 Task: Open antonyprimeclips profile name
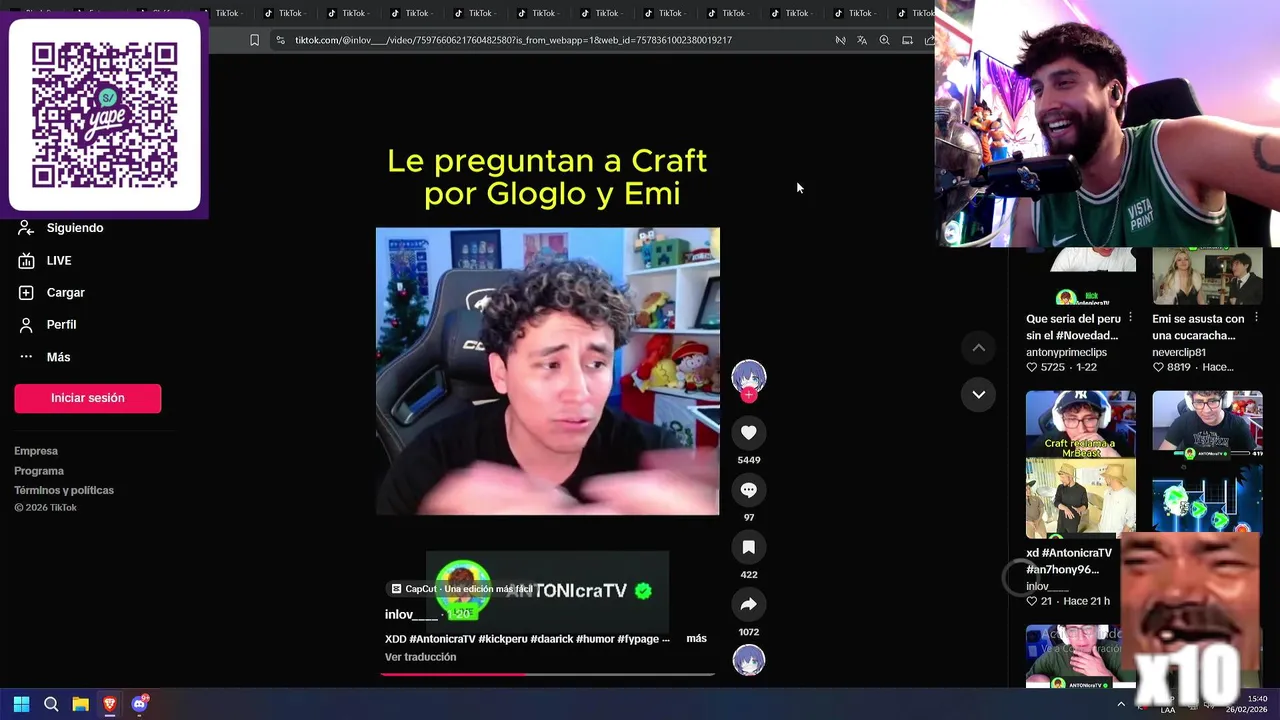pyautogui.click(x=1066, y=352)
